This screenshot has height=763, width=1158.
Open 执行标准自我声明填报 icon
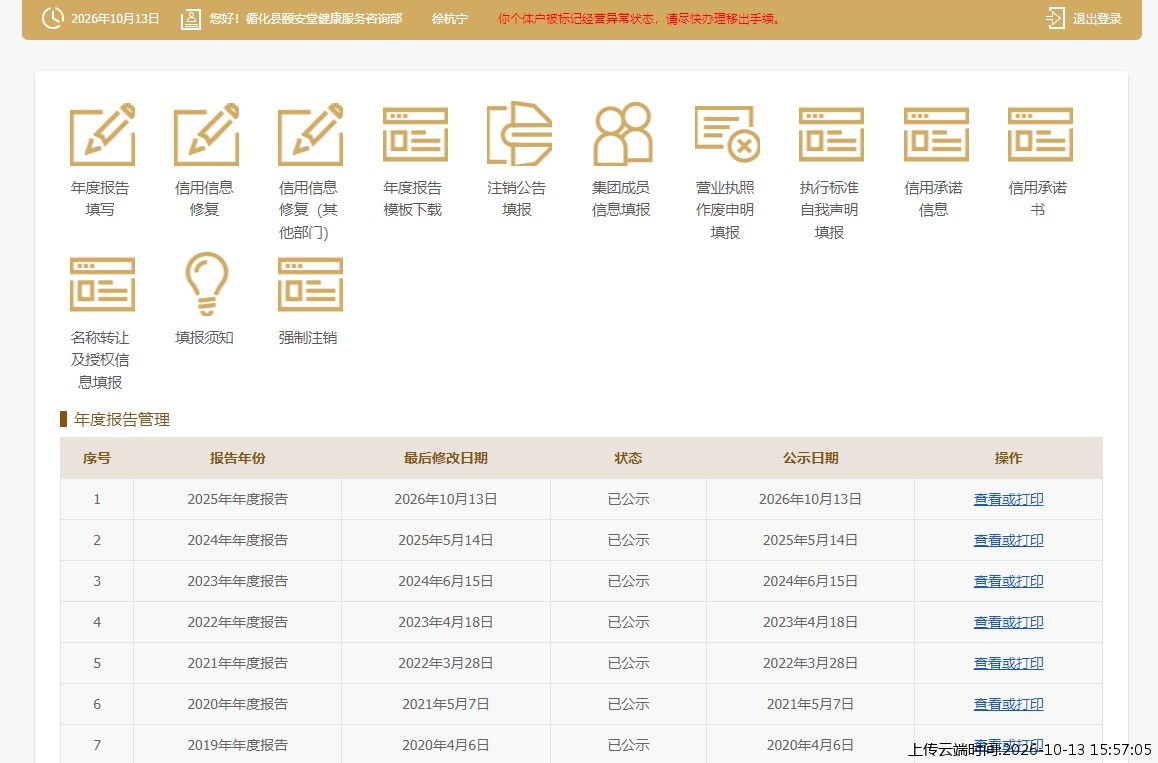pos(832,134)
